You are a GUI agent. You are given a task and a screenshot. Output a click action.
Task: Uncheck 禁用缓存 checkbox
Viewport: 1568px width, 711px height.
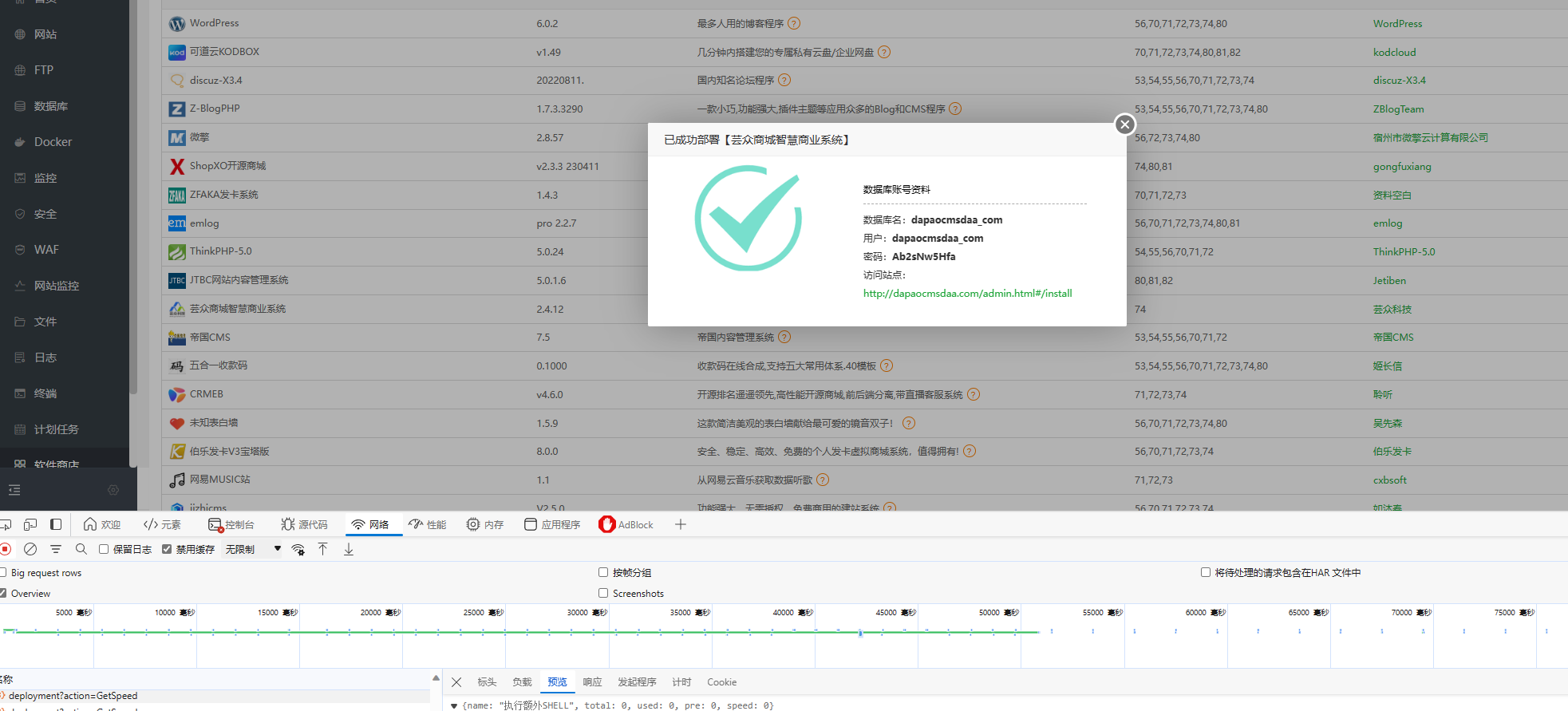pos(167,549)
